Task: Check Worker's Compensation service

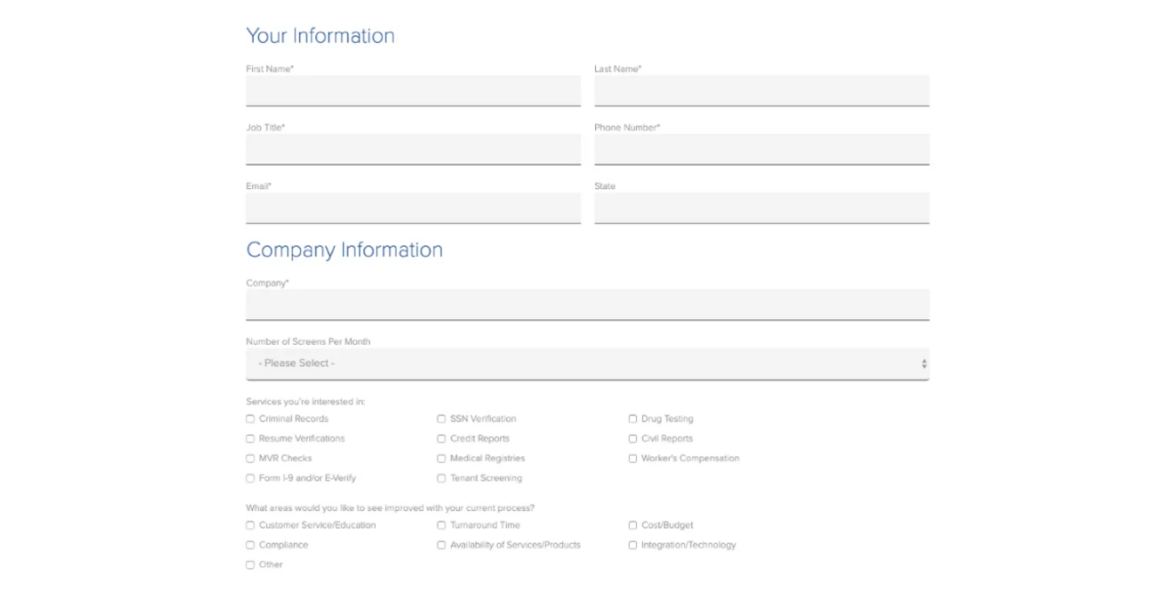Action: pos(633,459)
